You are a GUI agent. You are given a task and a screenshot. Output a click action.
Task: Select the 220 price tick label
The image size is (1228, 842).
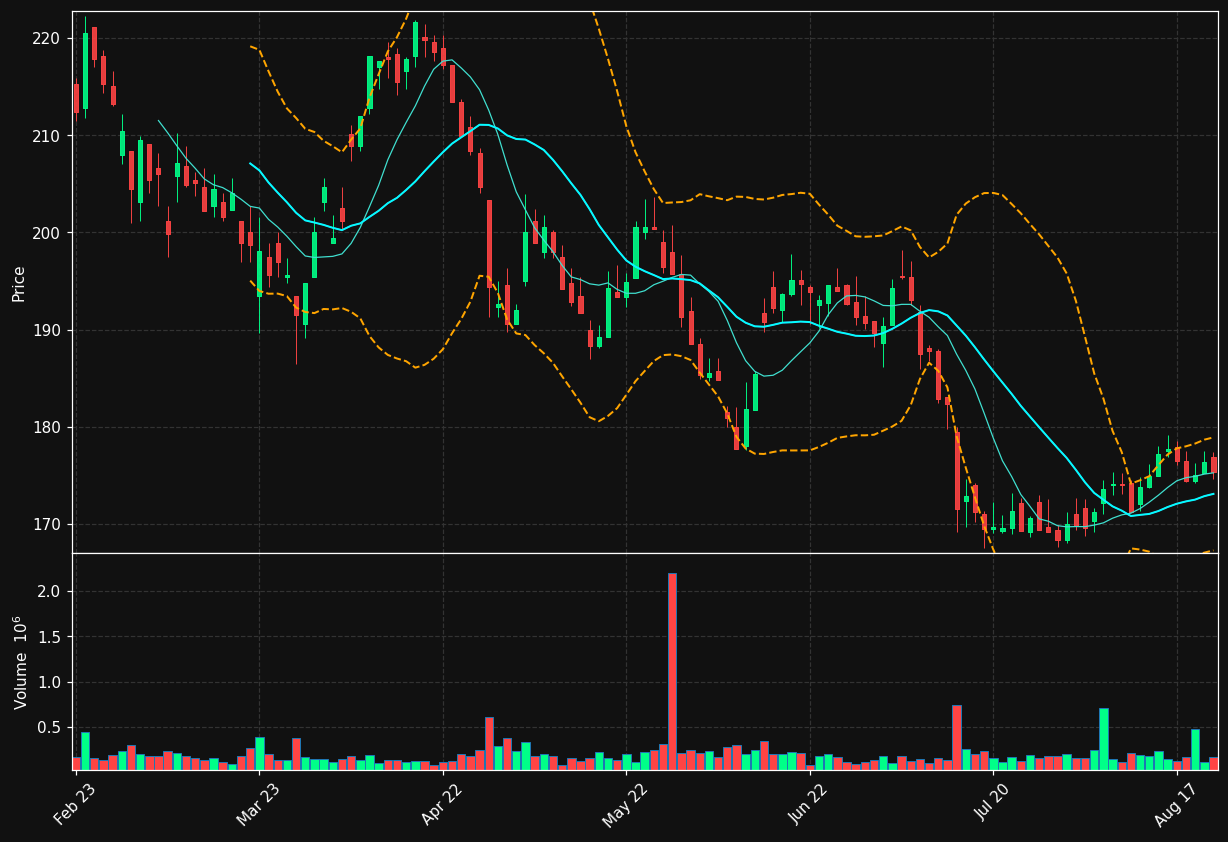coord(46,38)
